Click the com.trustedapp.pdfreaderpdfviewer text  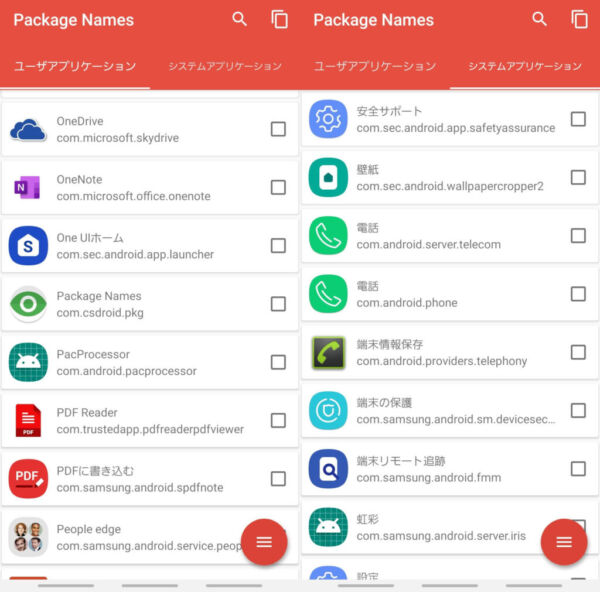coord(150,429)
